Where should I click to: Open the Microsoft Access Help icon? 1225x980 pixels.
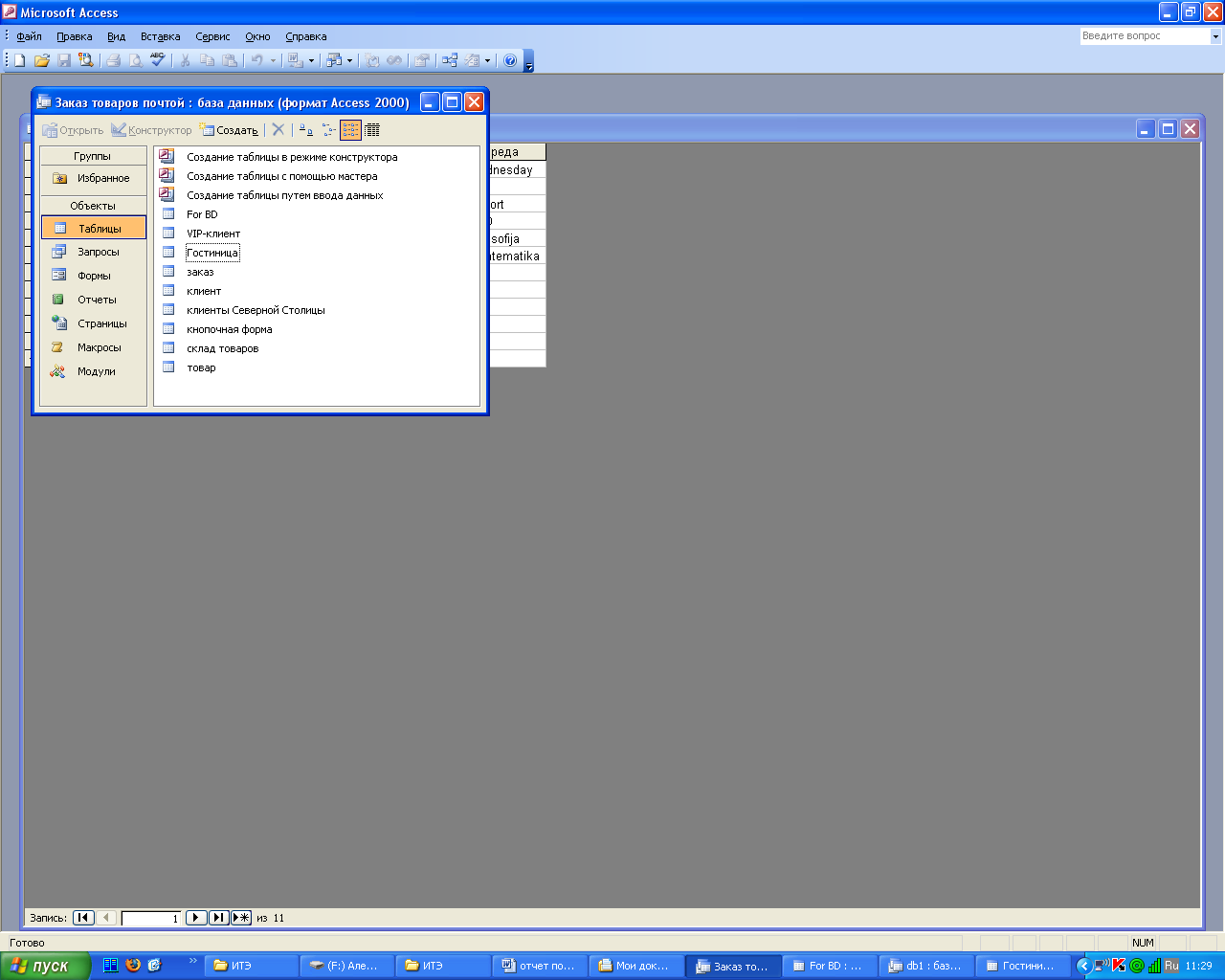point(510,60)
